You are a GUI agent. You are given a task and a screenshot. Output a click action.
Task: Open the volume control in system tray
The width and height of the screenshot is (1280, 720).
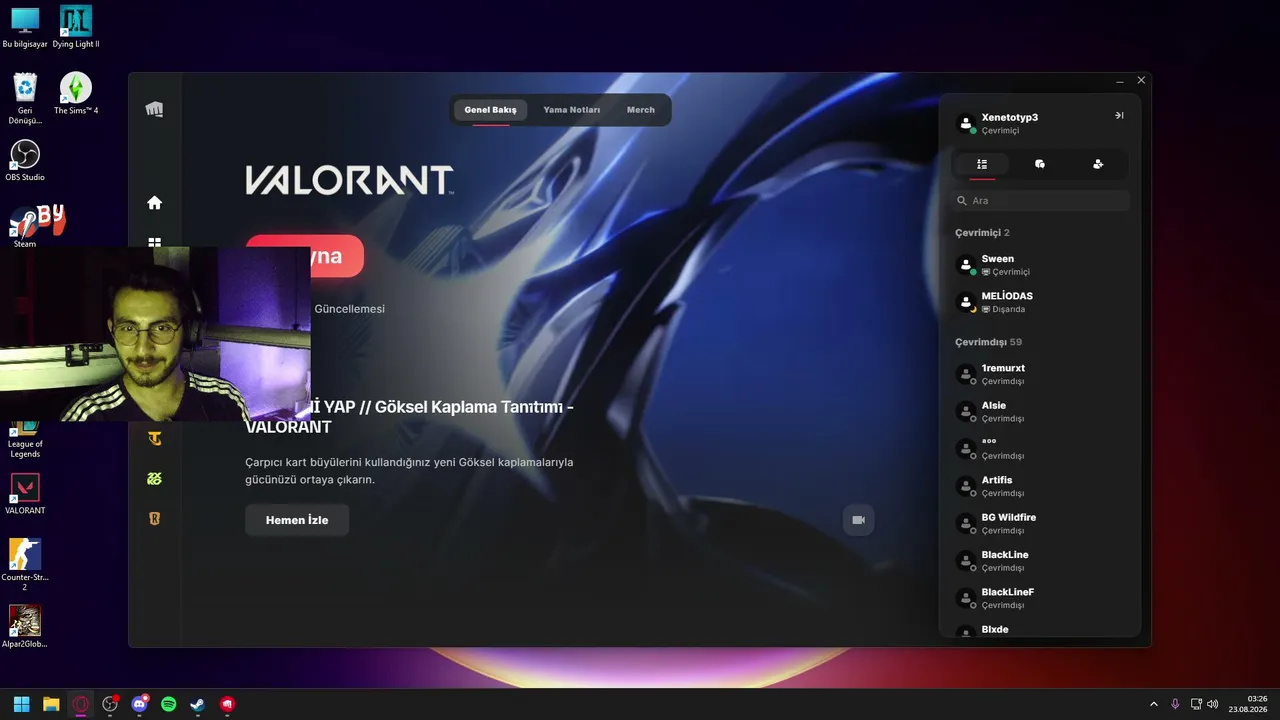coord(1213,704)
